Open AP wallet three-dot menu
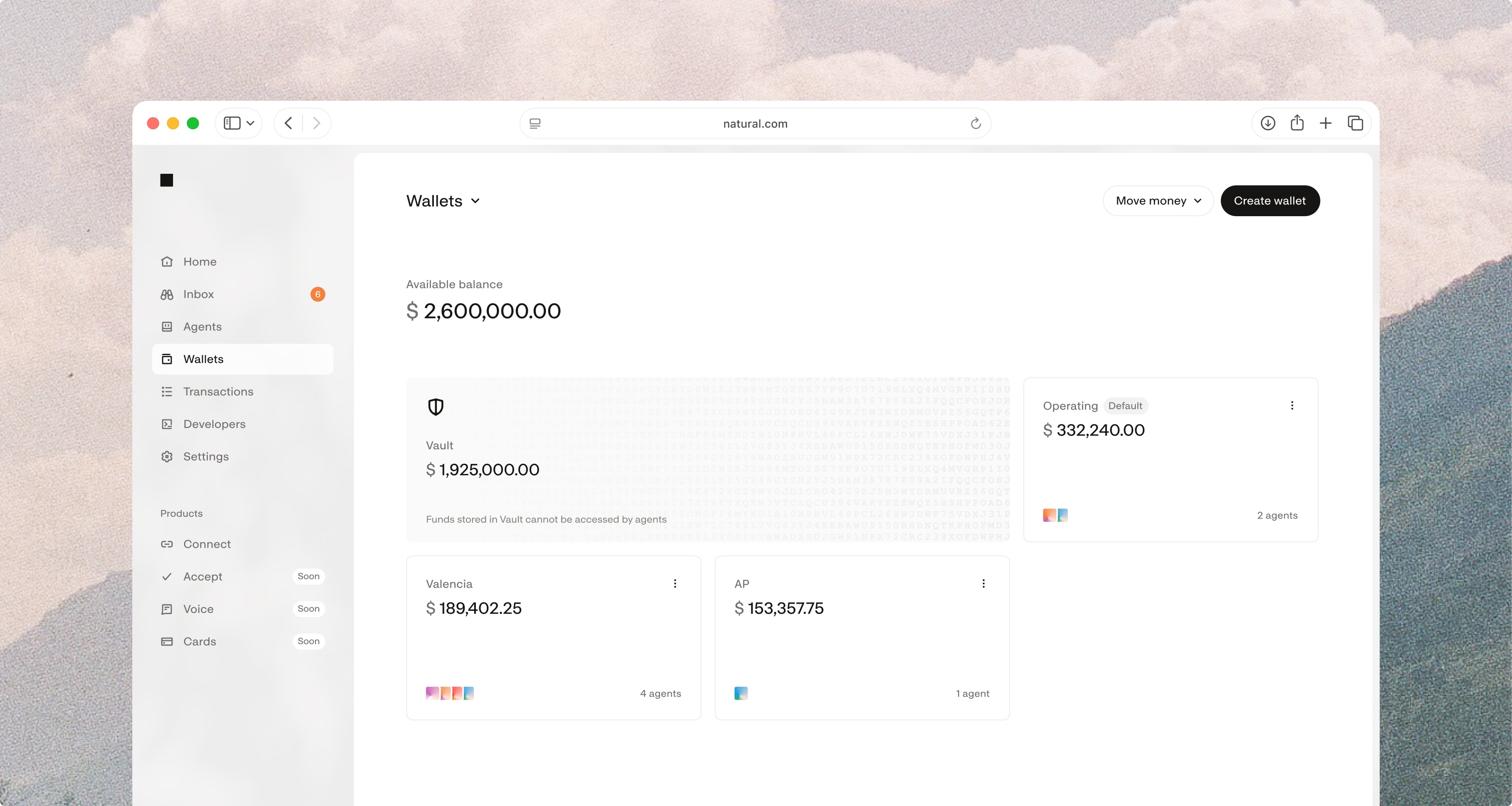This screenshot has width=1512, height=806. [984, 584]
